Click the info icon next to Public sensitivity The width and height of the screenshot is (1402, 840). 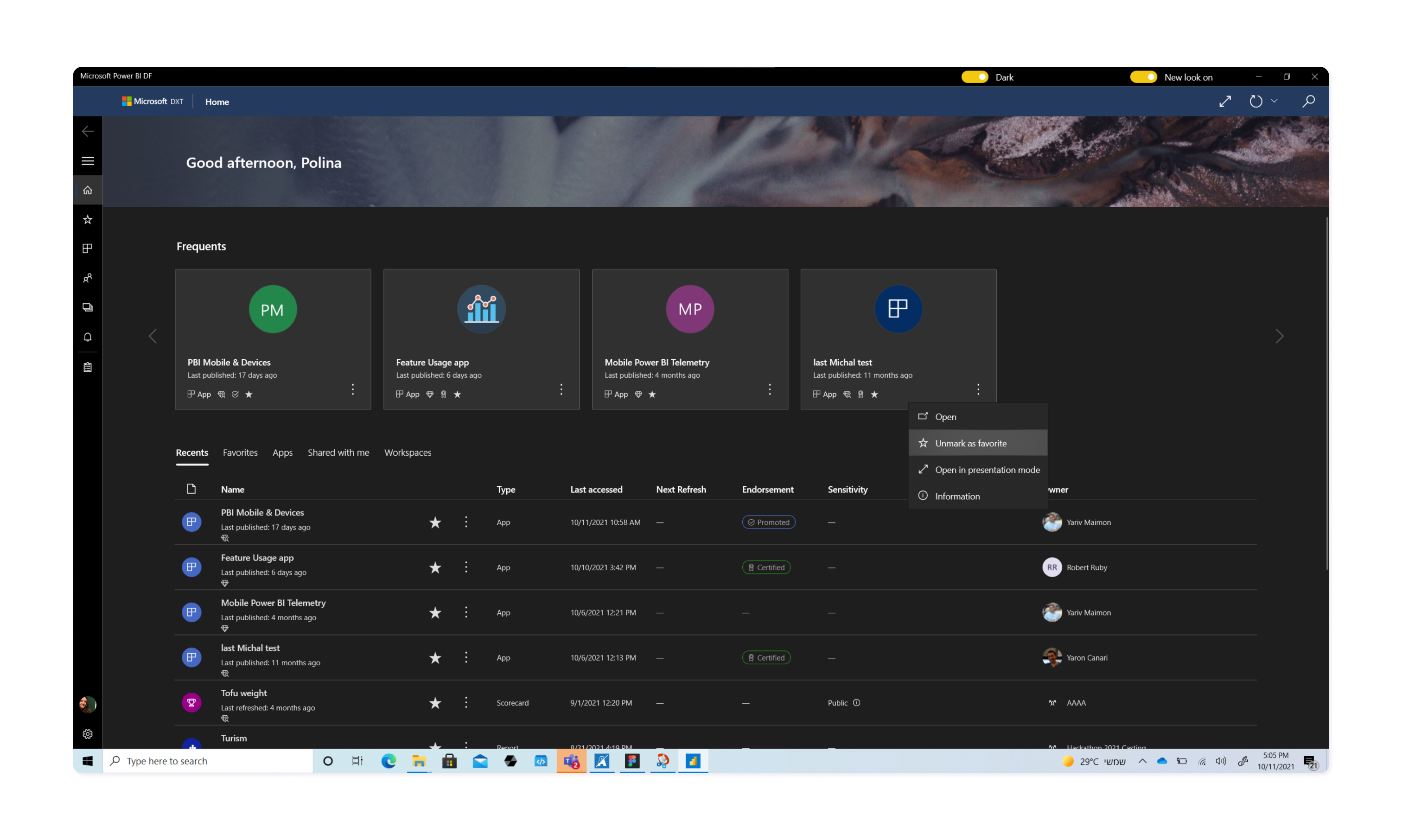pyautogui.click(x=856, y=702)
